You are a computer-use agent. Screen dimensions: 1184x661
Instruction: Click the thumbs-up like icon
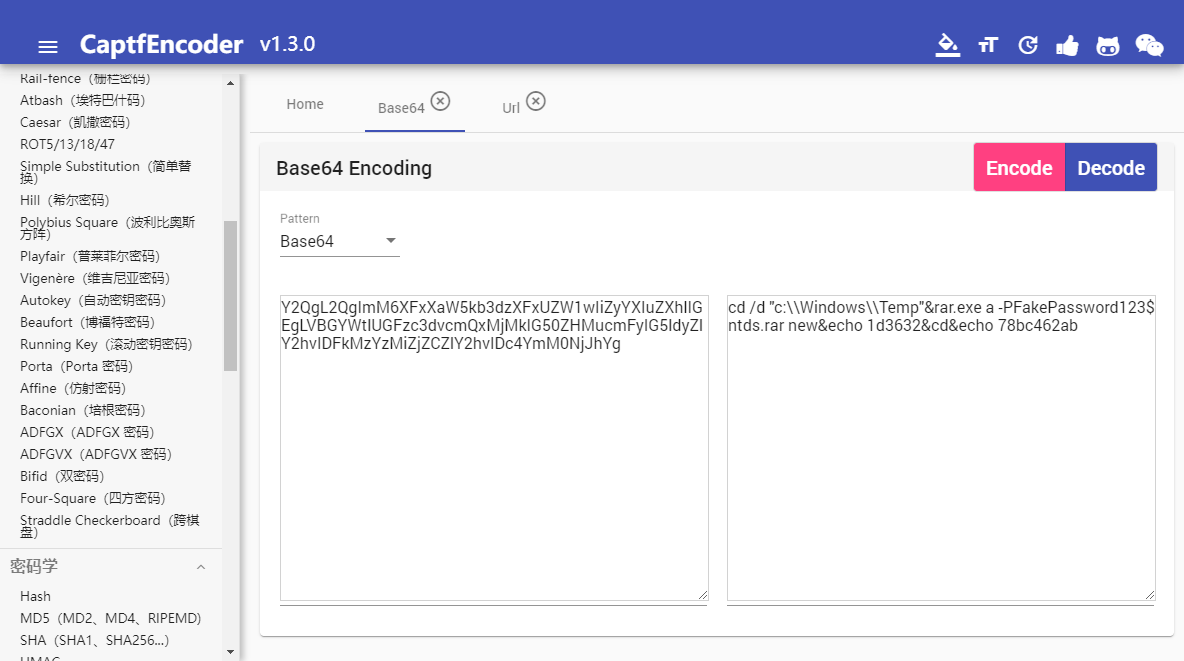coord(1067,46)
